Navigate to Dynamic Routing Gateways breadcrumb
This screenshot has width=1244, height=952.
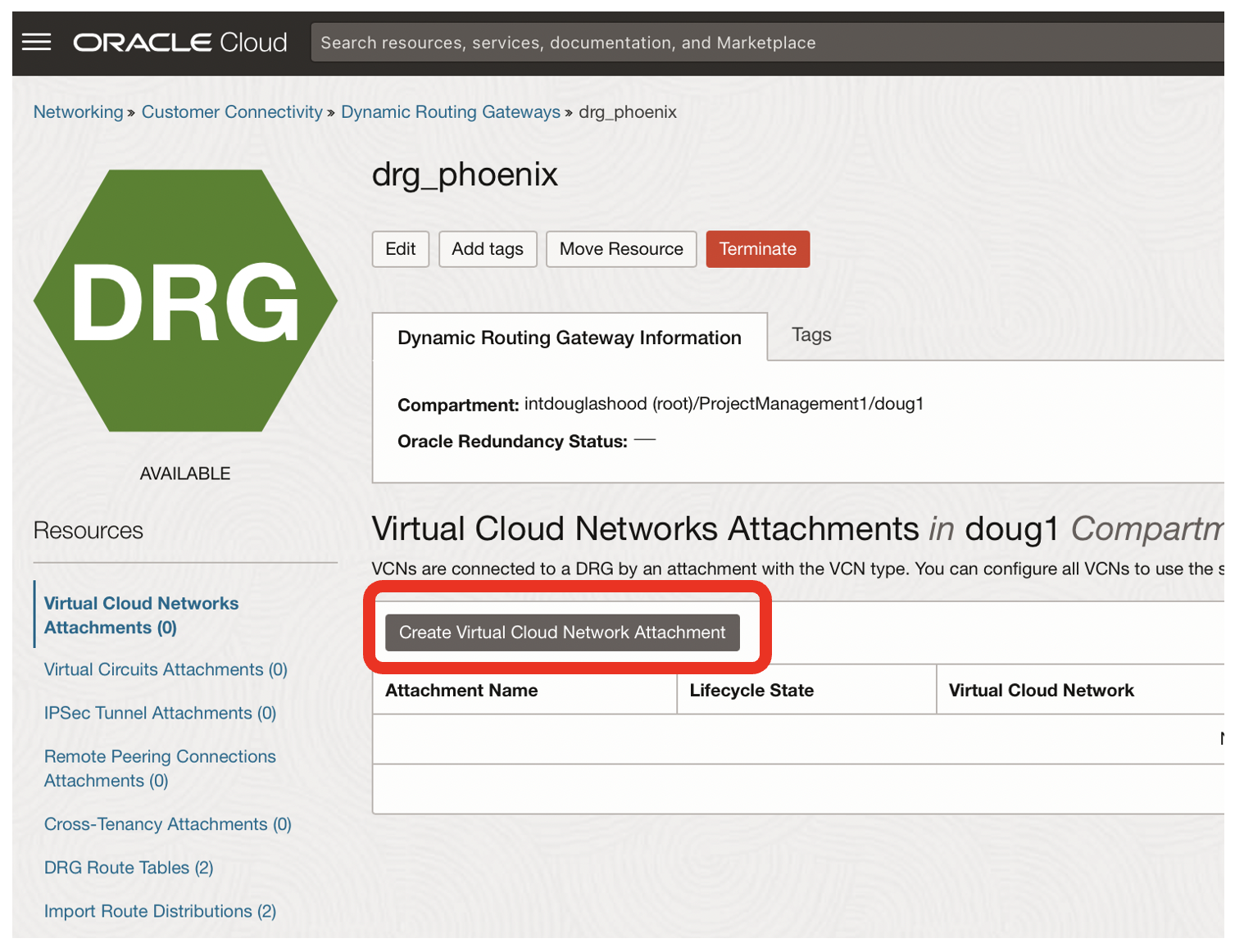point(451,112)
